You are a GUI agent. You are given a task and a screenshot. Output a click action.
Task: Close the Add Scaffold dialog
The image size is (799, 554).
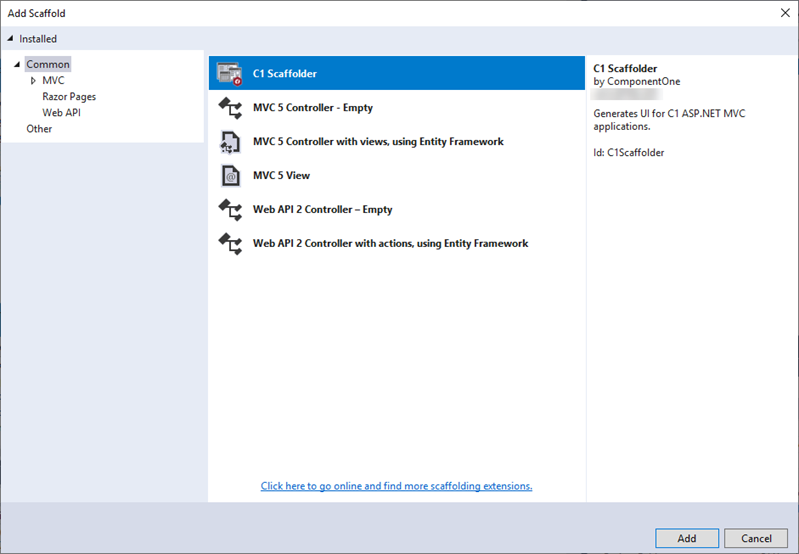click(783, 12)
